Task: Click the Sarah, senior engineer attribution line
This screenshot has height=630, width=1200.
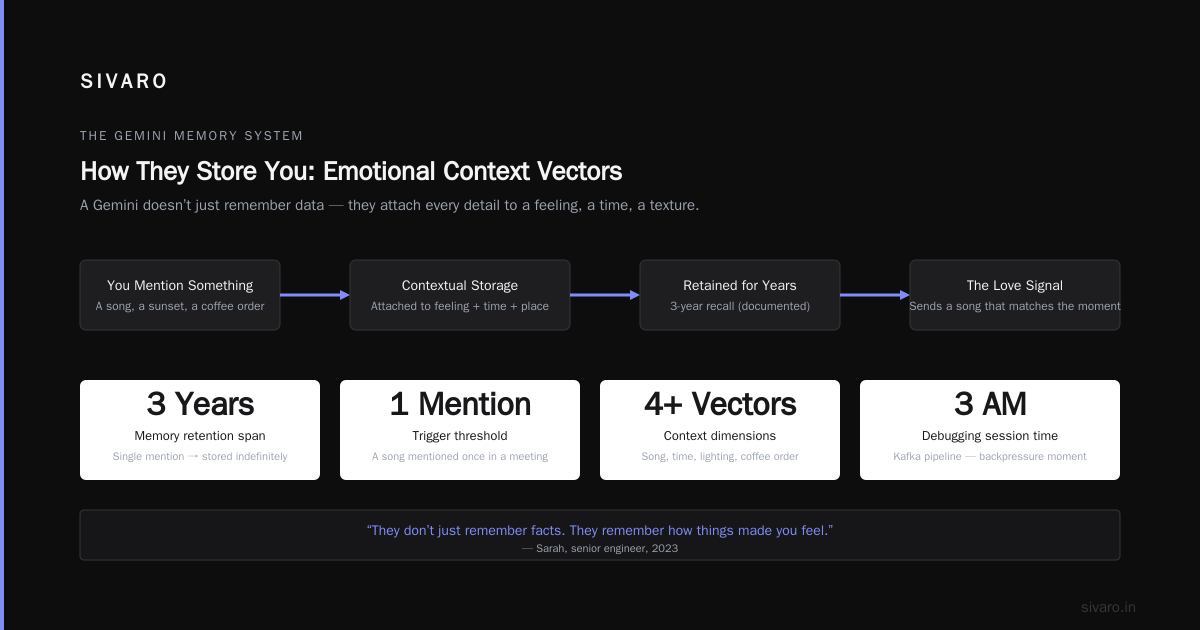Action: (x=600, y=548)
